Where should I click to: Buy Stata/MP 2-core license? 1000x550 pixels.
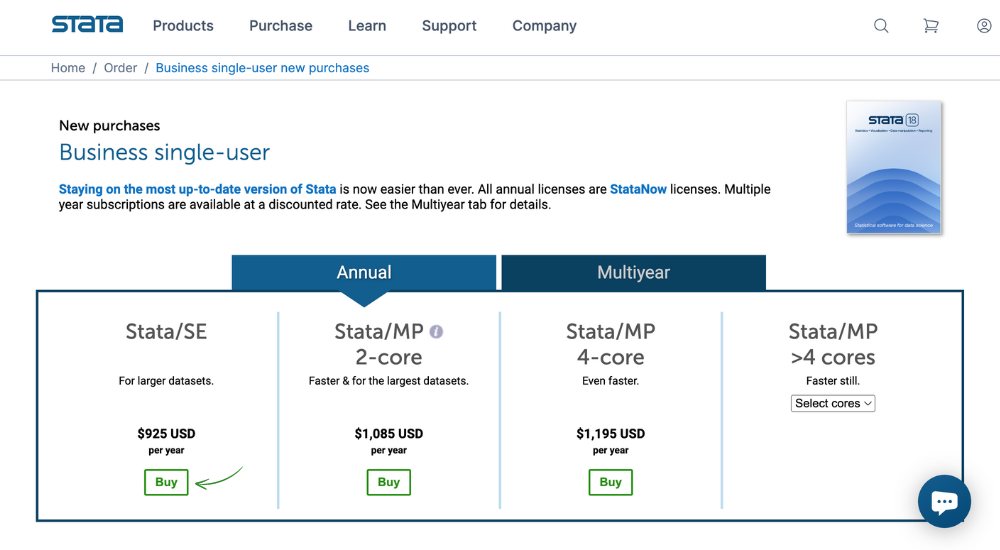[x=388, y=482]
